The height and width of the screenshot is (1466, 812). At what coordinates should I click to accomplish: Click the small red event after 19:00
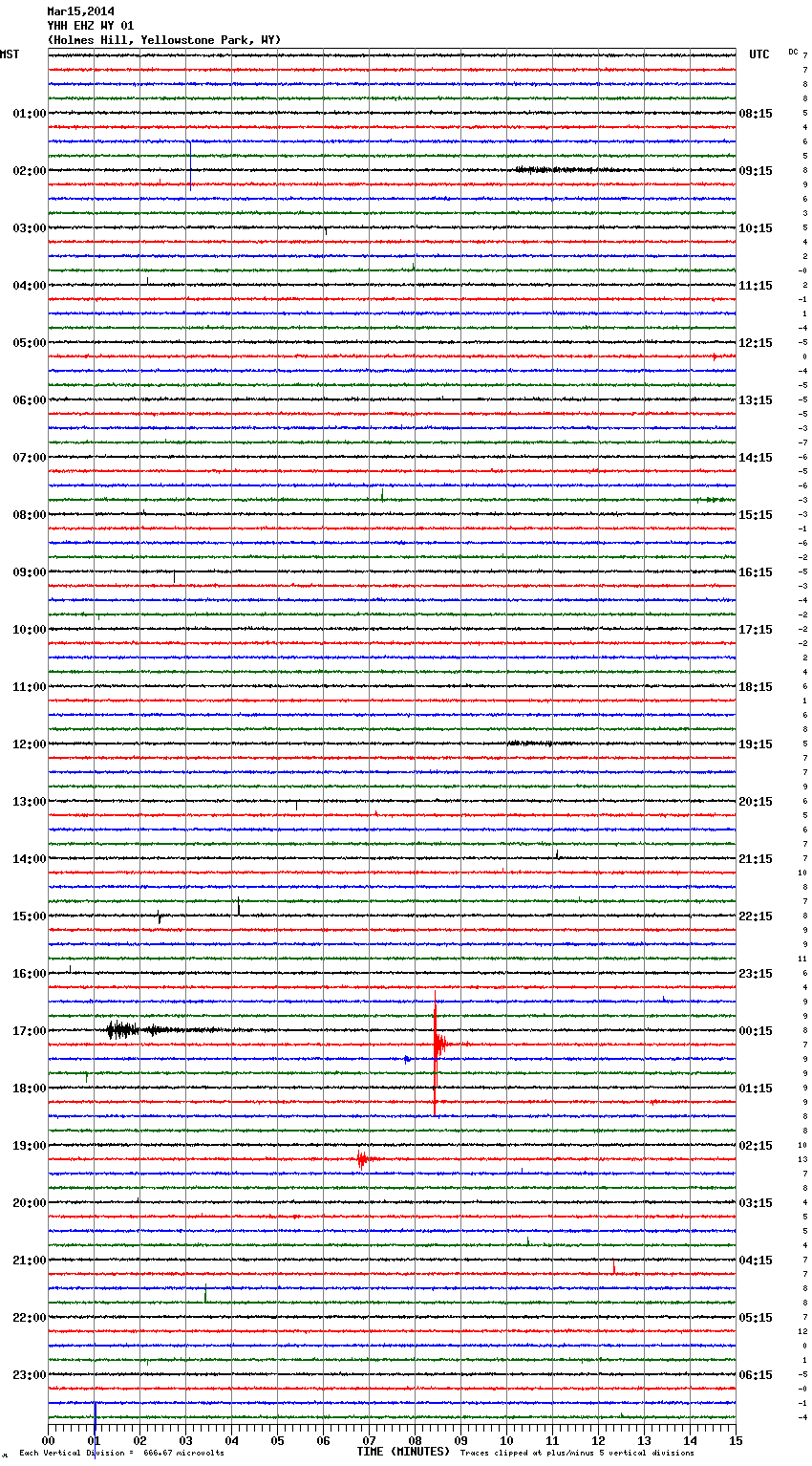[362, 1160]
